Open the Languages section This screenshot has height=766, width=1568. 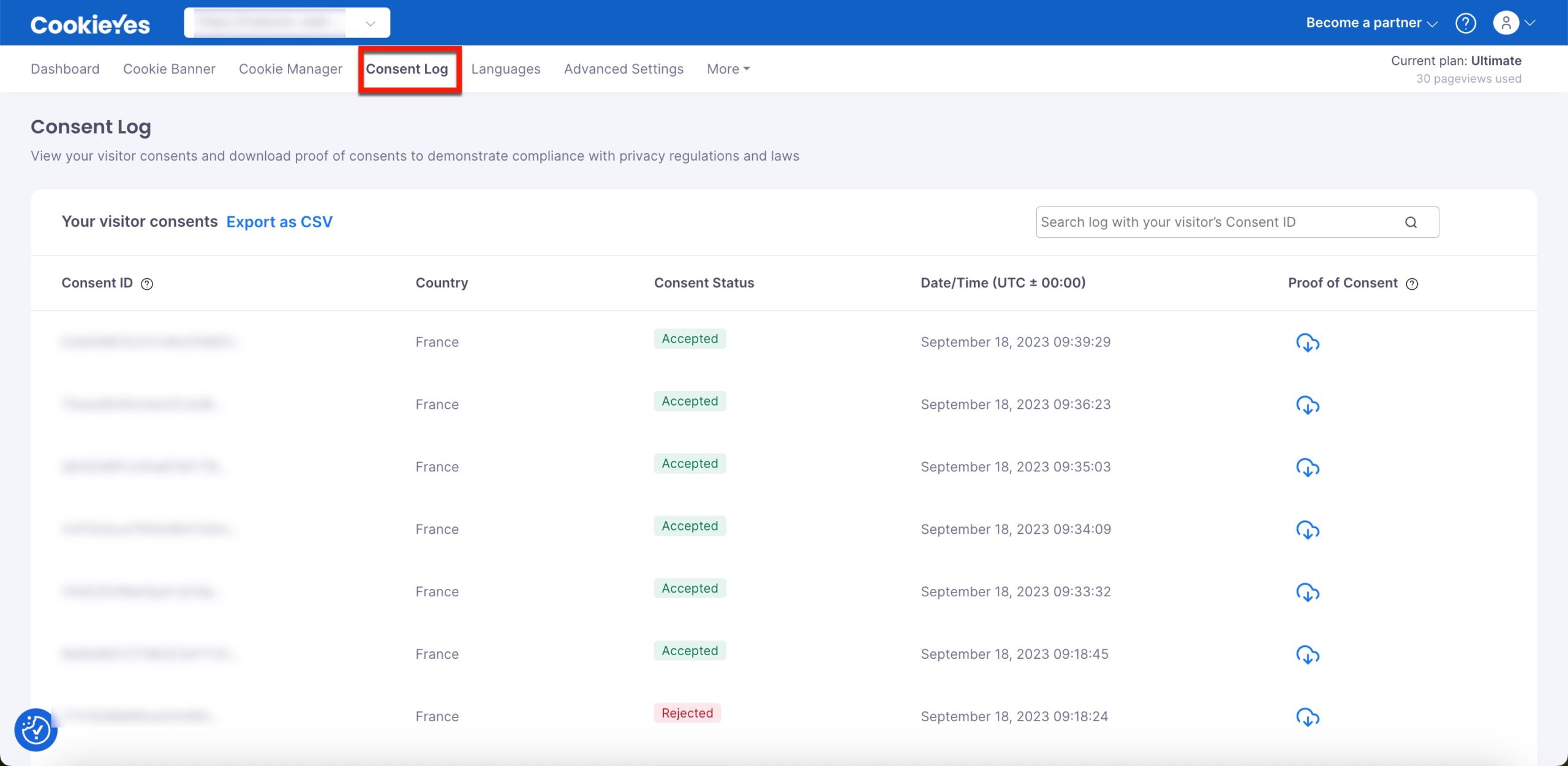pyautogui.click(x=506, y=69)
